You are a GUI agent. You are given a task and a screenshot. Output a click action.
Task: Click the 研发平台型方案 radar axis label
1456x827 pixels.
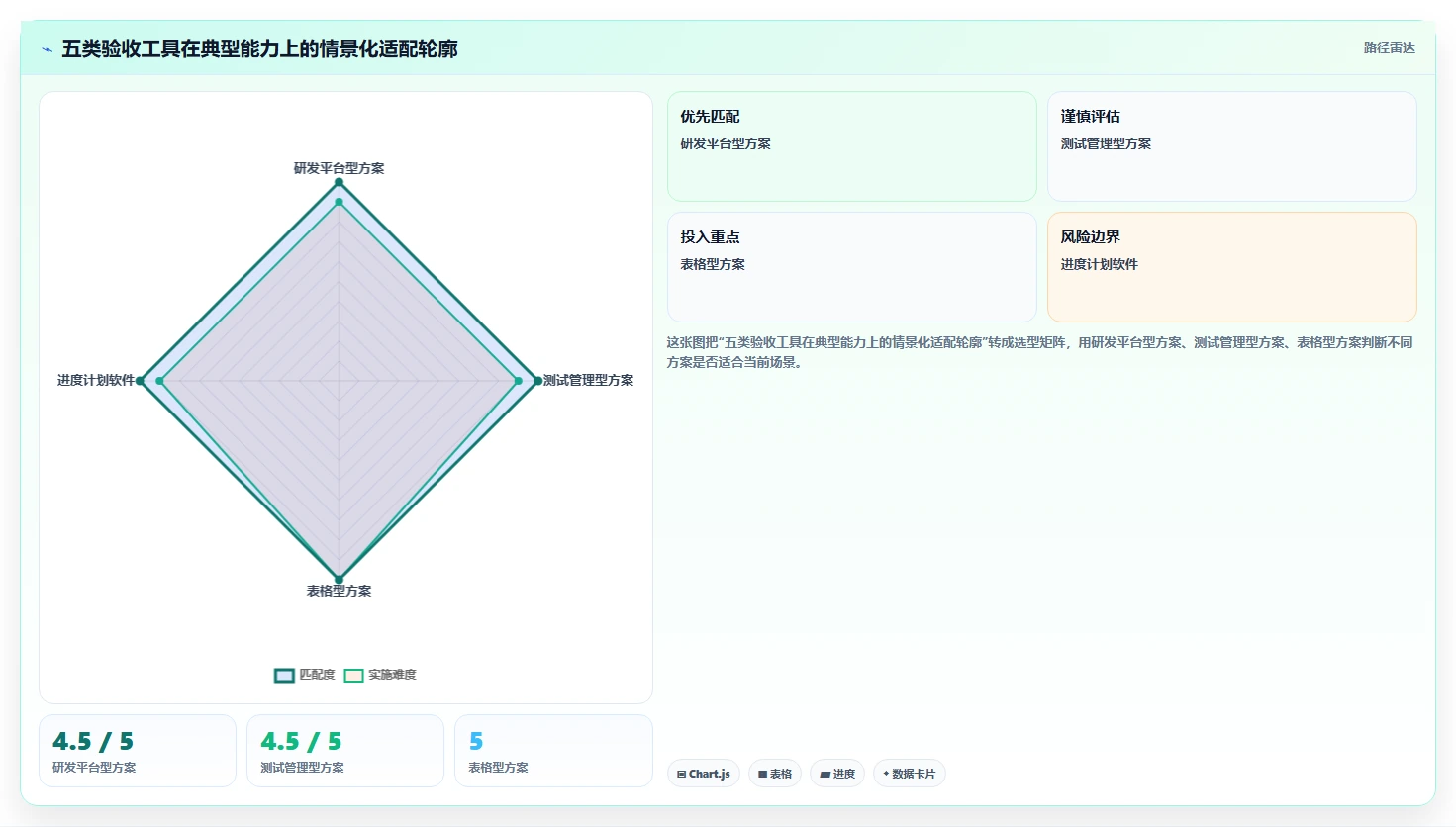[339, 168]
